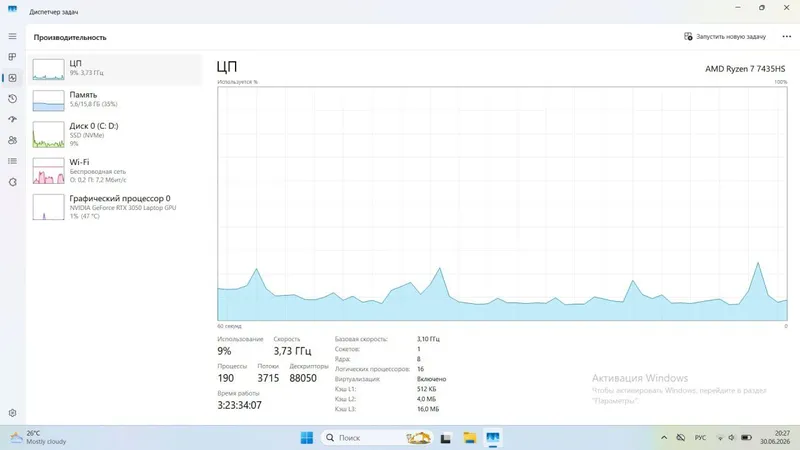The image size is (800, 450).
Task: Click the CPU usage graph
Action: click(502, 204)
